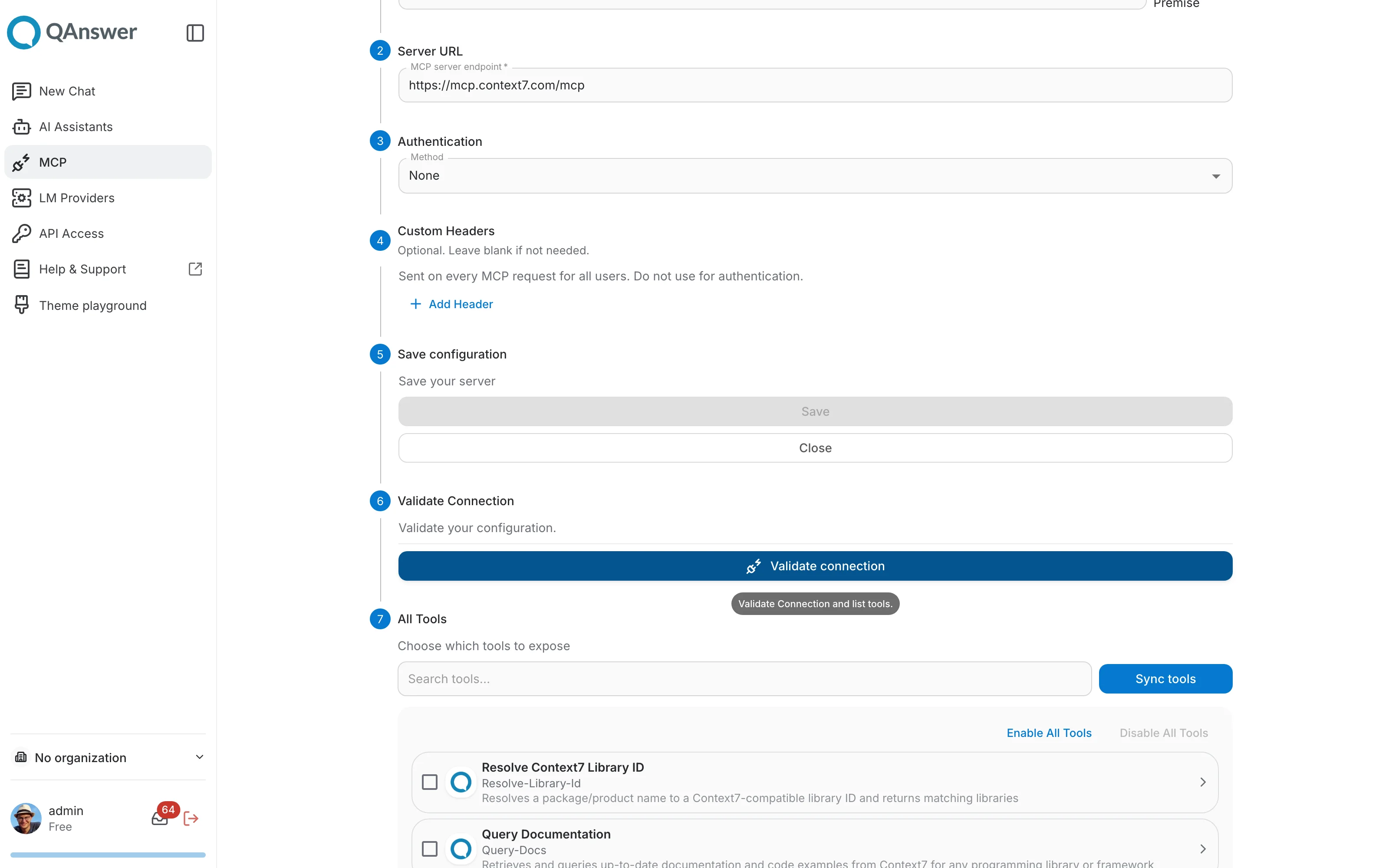The height and width of the screenshot is (868, 1389).
Task: Select MCP in the sidebar
Action: (108, 162)
